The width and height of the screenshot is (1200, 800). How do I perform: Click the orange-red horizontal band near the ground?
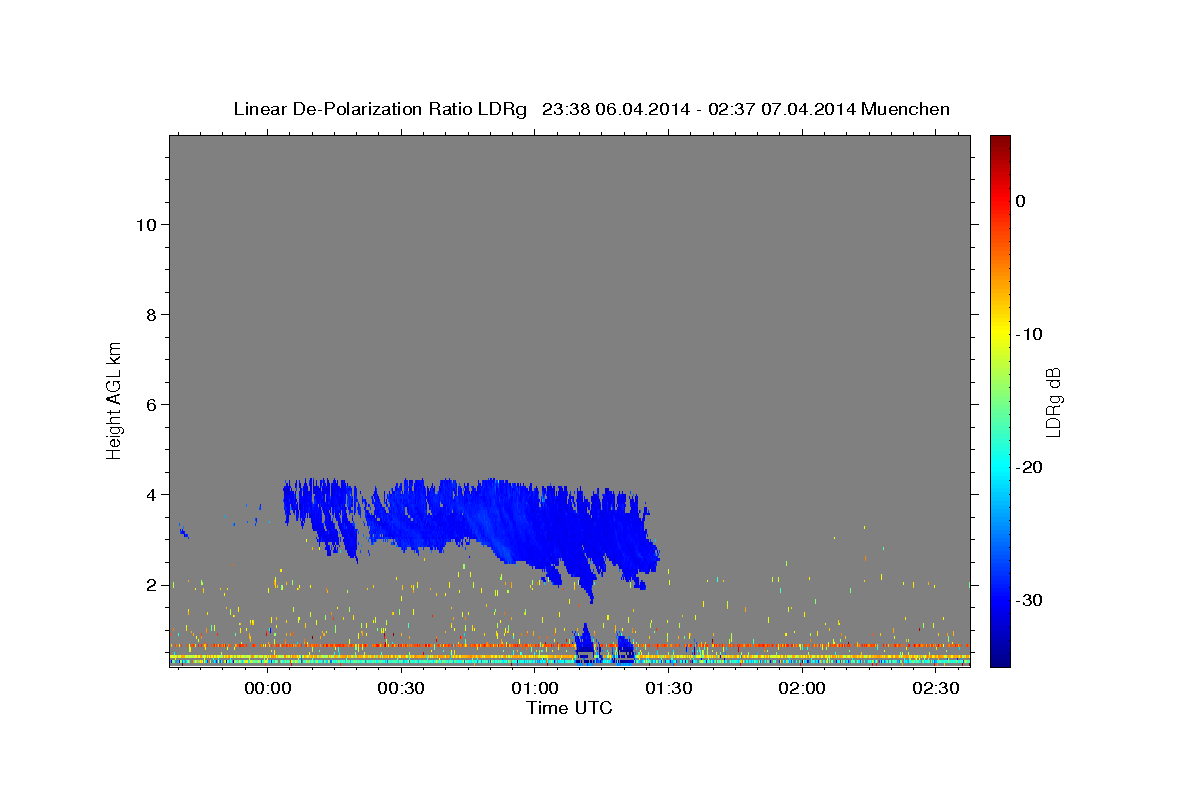tap(569, 646)
